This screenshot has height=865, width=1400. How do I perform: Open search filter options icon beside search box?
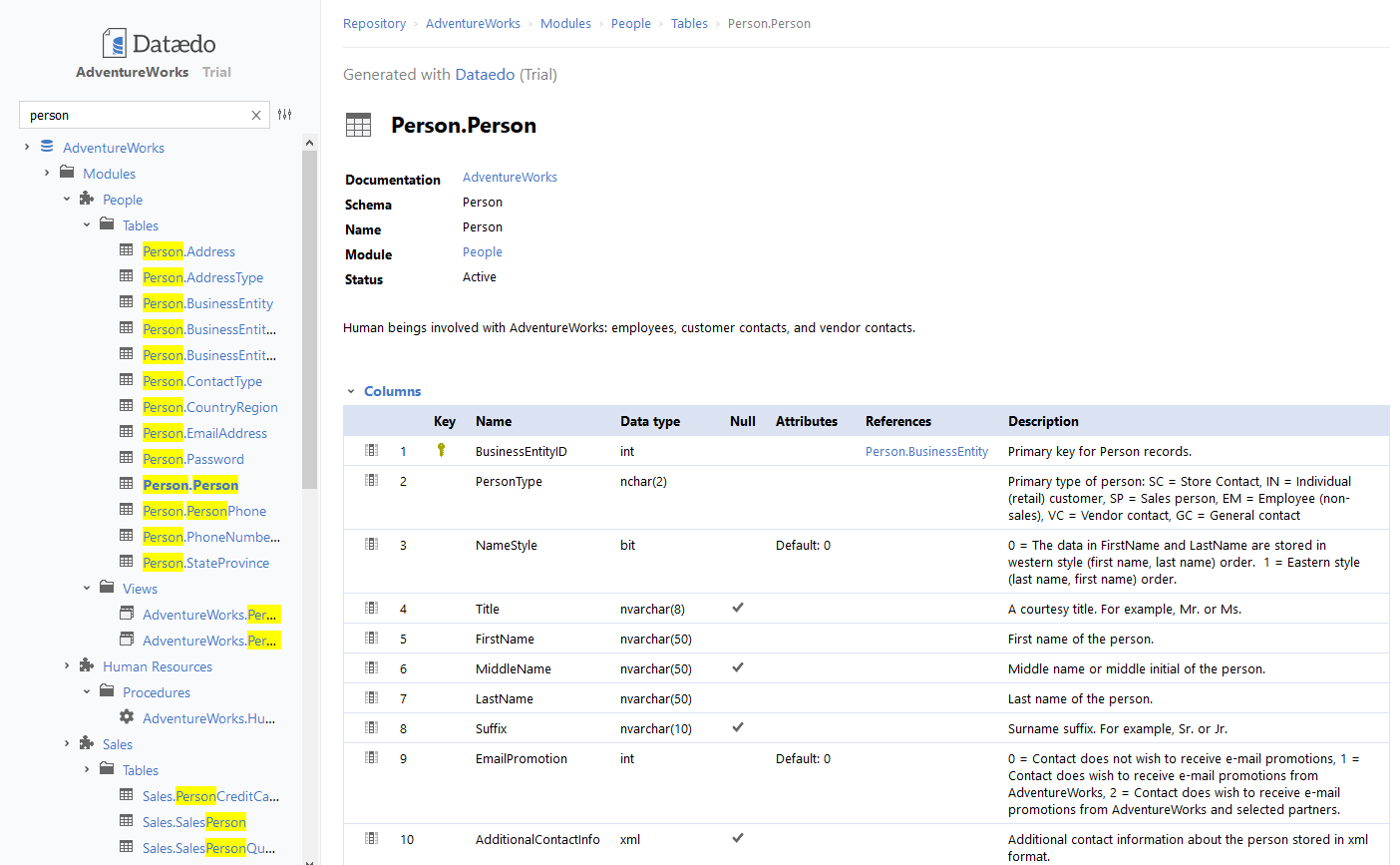coord(285,115)
